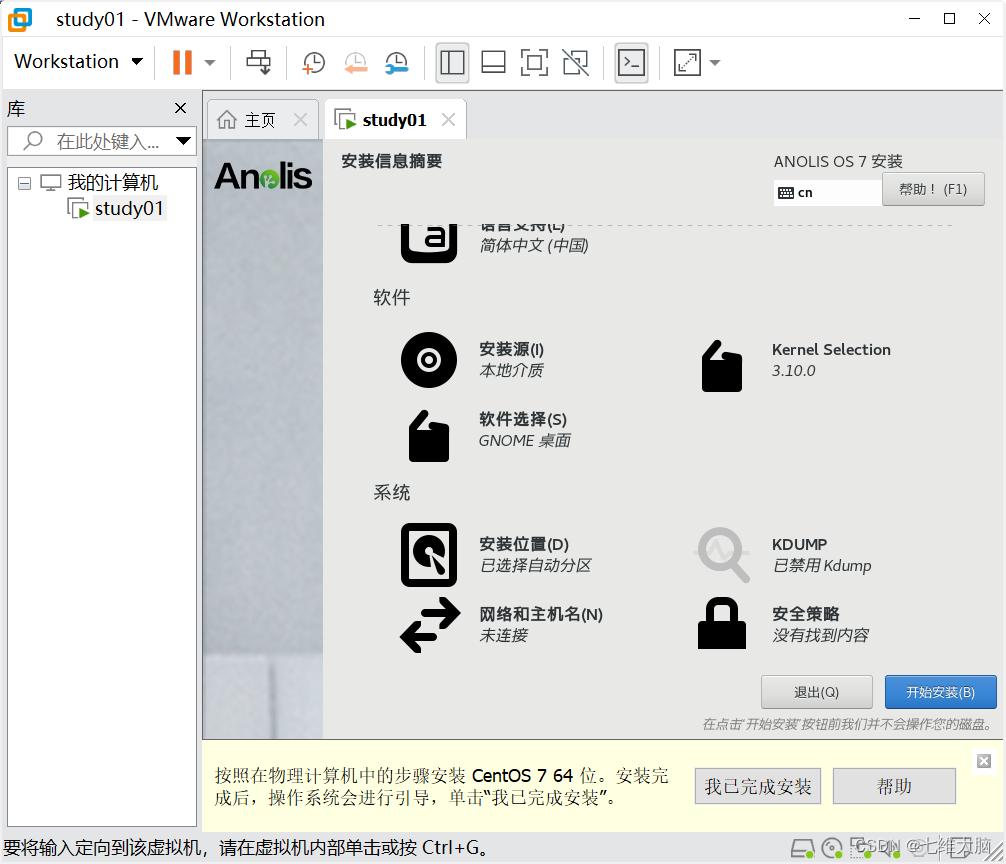
Task: Expand the stretch display dropdown arrow
Action: pos(715,63)
